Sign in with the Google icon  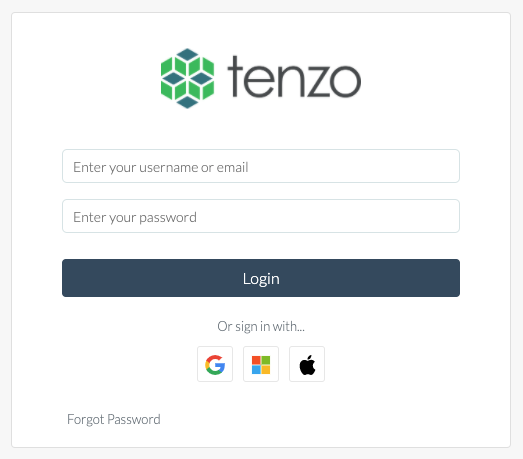(215, 364)
